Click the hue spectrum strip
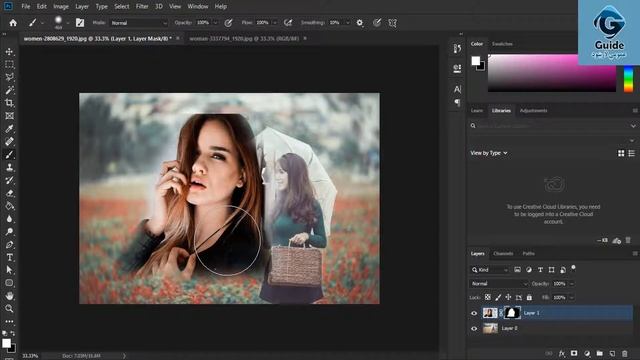The height and width of the screenshot is (360, 640). pos(628,78)
